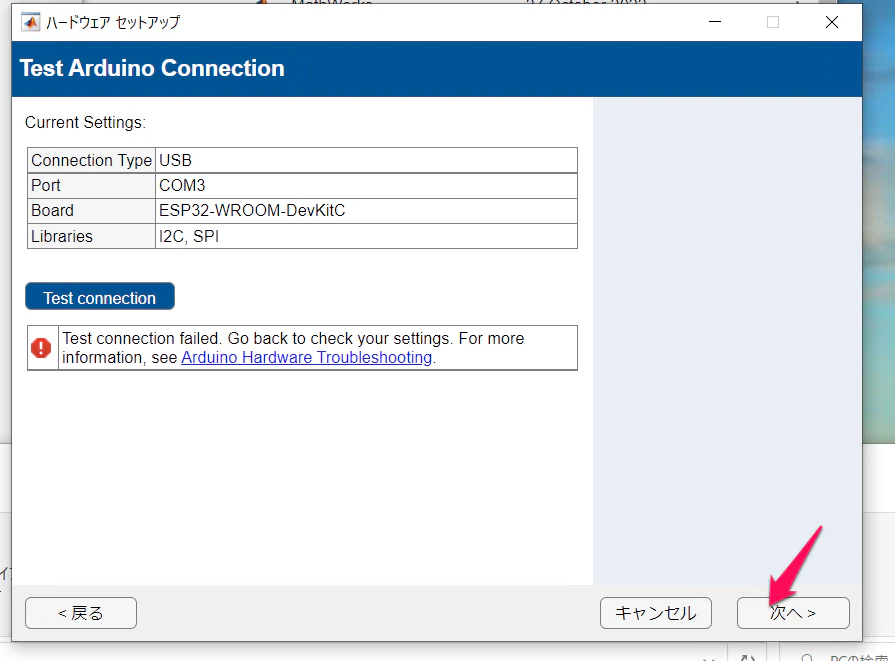
Task: Click the MATLAB icon in title bar
Action: [31, 22]
